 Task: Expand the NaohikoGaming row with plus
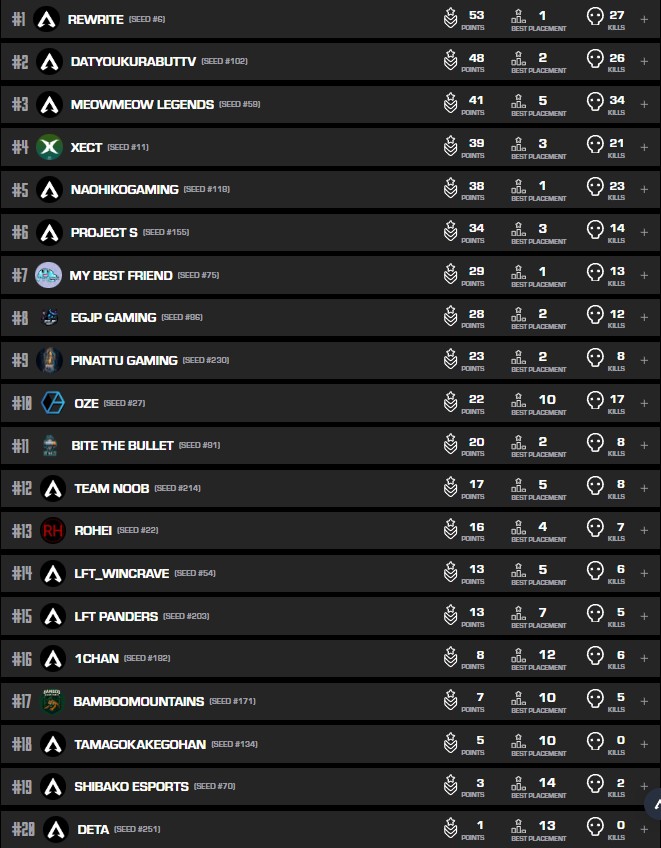(x=644, y=189)
